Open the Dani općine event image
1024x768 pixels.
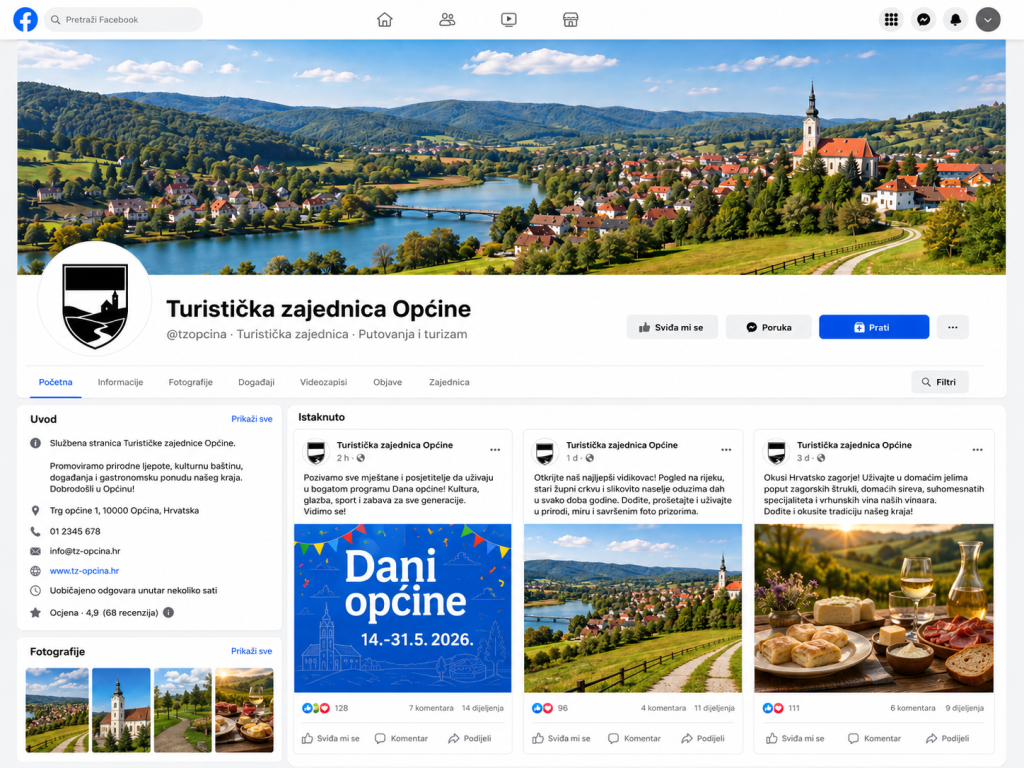tap(403, 608)
